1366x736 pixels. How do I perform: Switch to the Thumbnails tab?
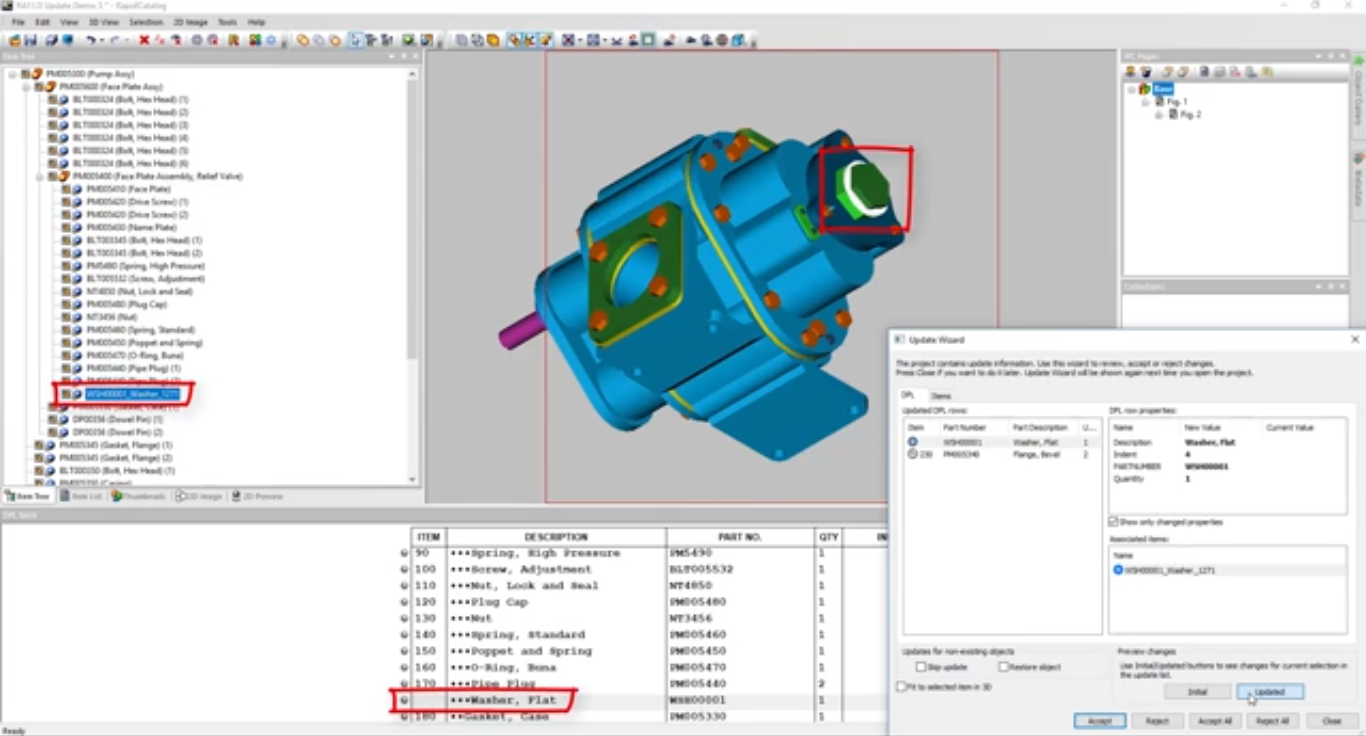click(x=138, y=496)
